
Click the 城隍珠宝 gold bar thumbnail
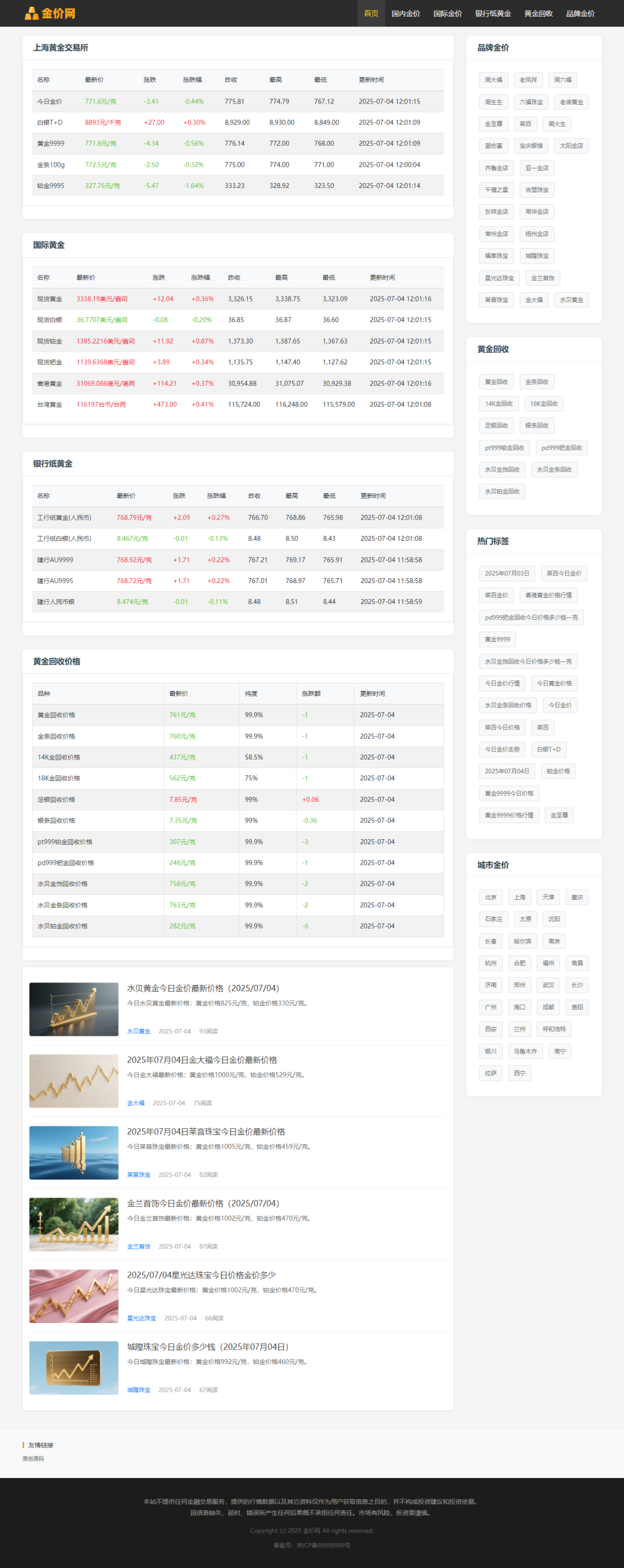[73, 1368]
